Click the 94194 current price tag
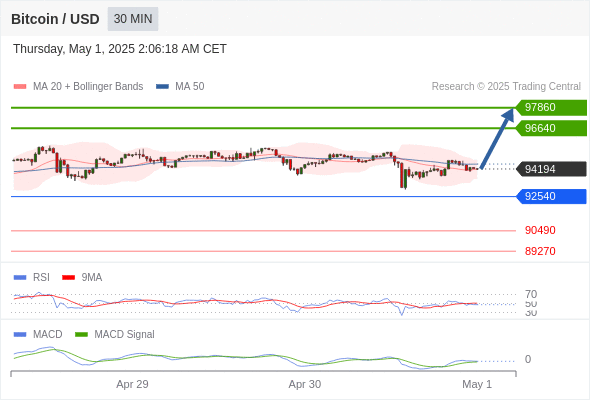This screenshot has width=590, height=400. tap(551, 169)
